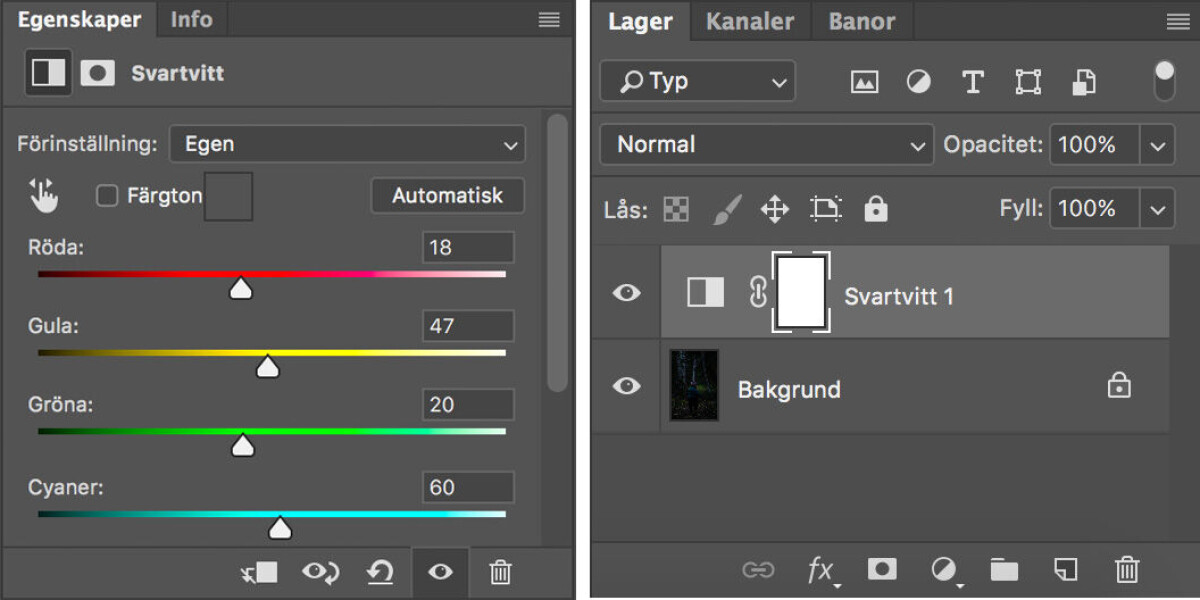Click the Fyll 100% field
This screenshot has height=600, width=1200.
click(1093, 209)
